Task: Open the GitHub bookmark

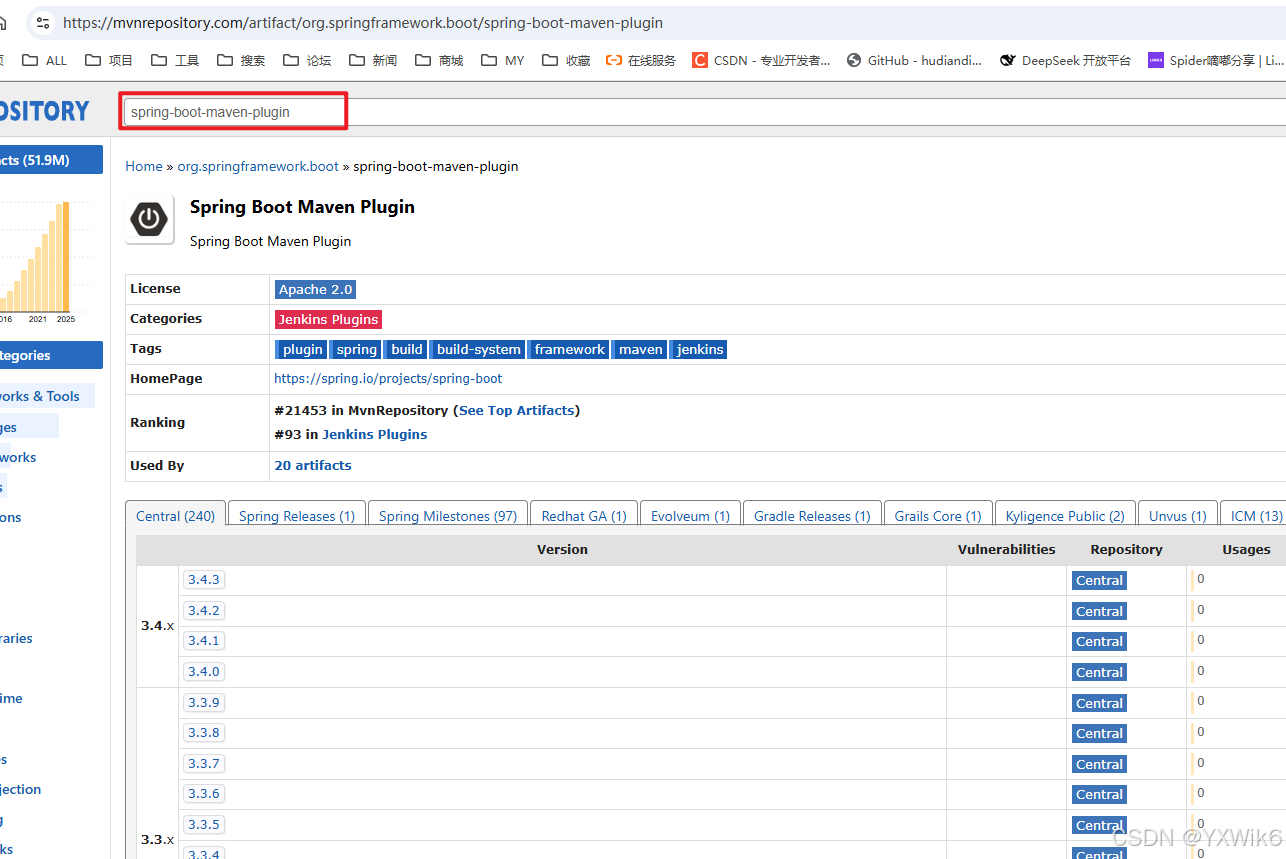Action: coord(914,60)
